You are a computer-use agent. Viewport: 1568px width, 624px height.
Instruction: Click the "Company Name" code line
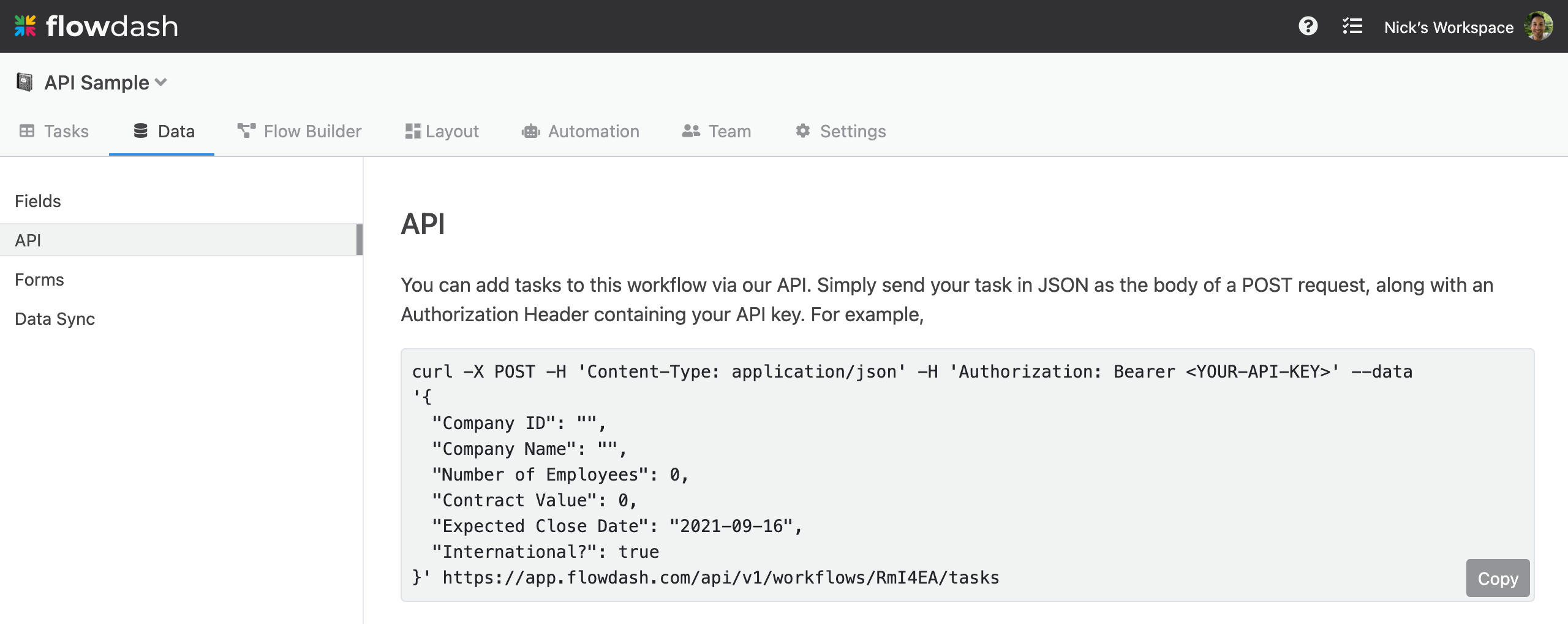click(x=529, y=449)
